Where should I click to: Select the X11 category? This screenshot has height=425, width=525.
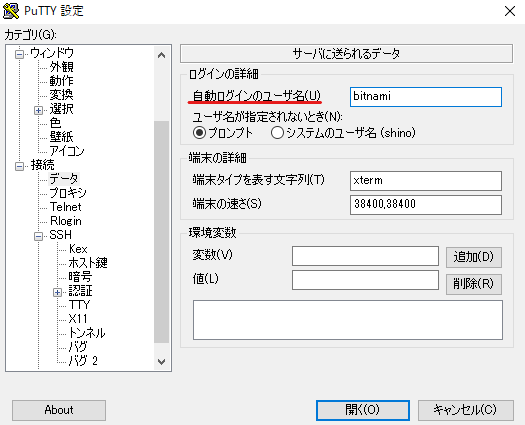pyautogui.click(x=78, y=318)
